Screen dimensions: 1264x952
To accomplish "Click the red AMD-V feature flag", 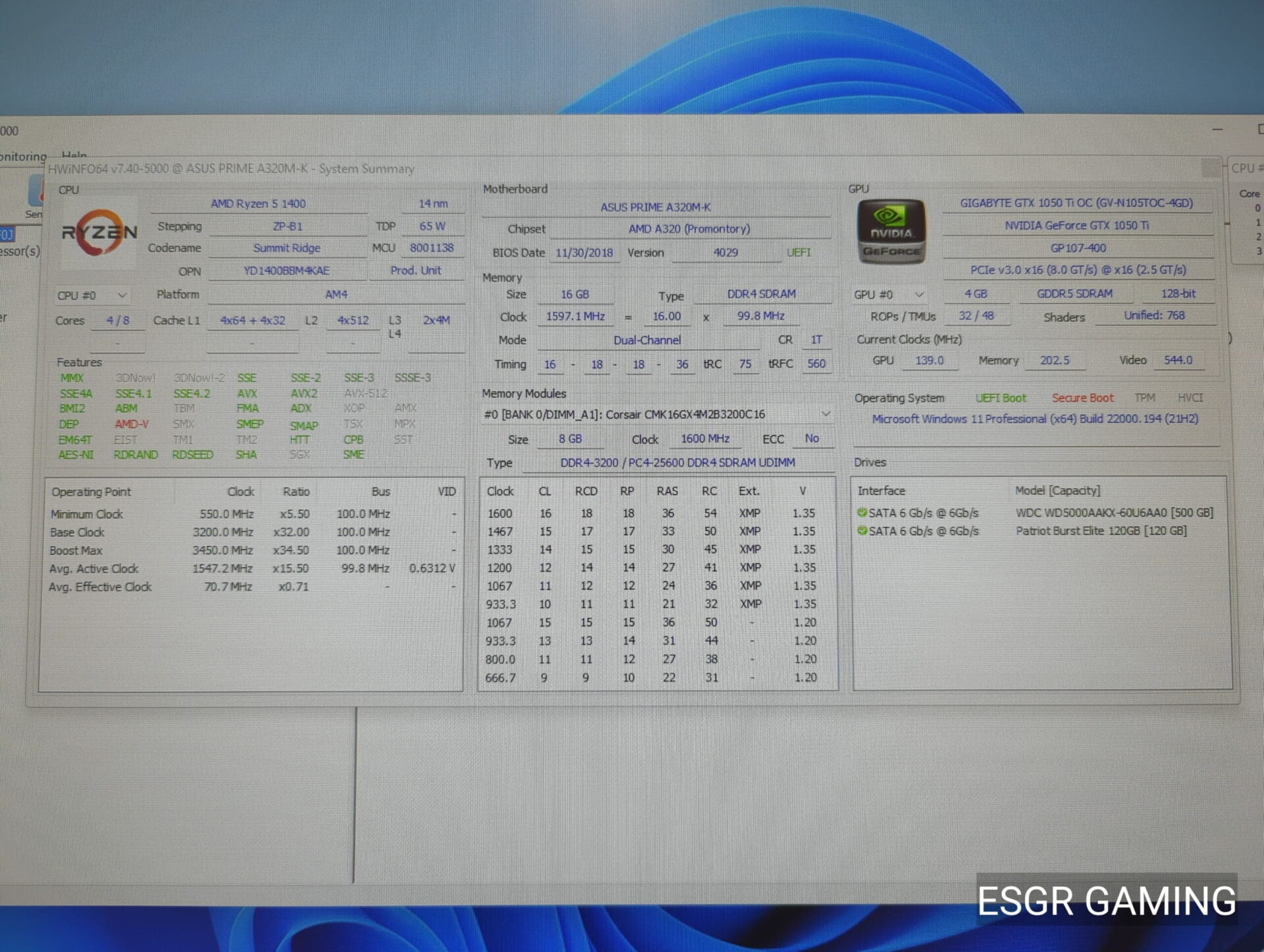I will [132, 424].
